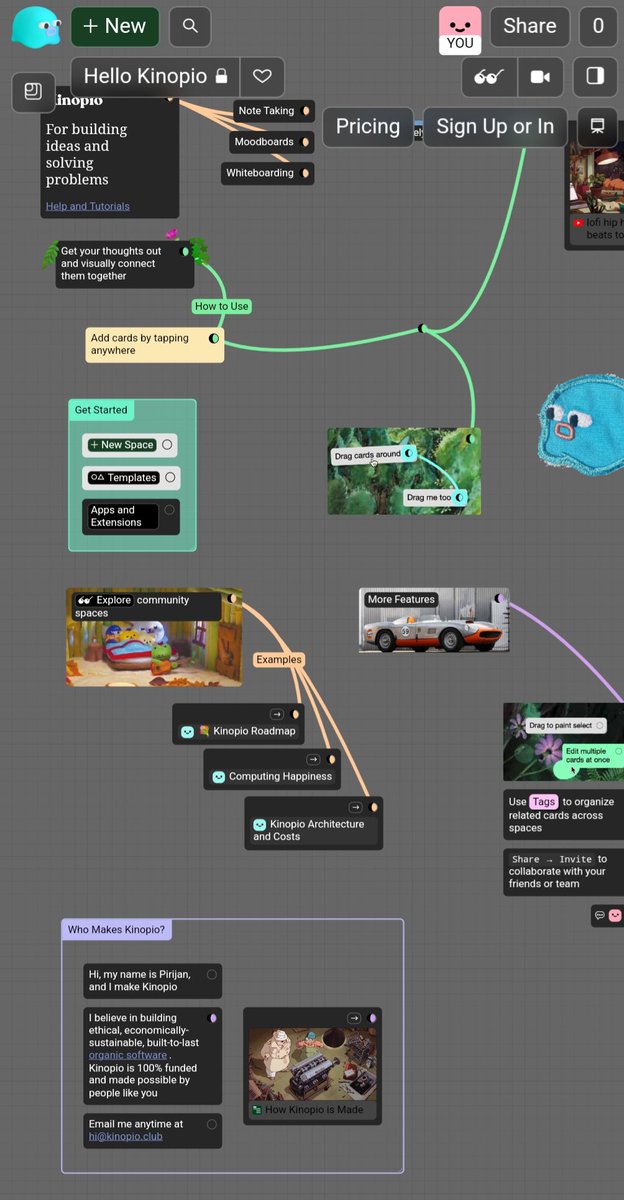The height and width of the screenshot is (1200, 624).
Task: Open notifications showing 0
Action: click(598, 27)
